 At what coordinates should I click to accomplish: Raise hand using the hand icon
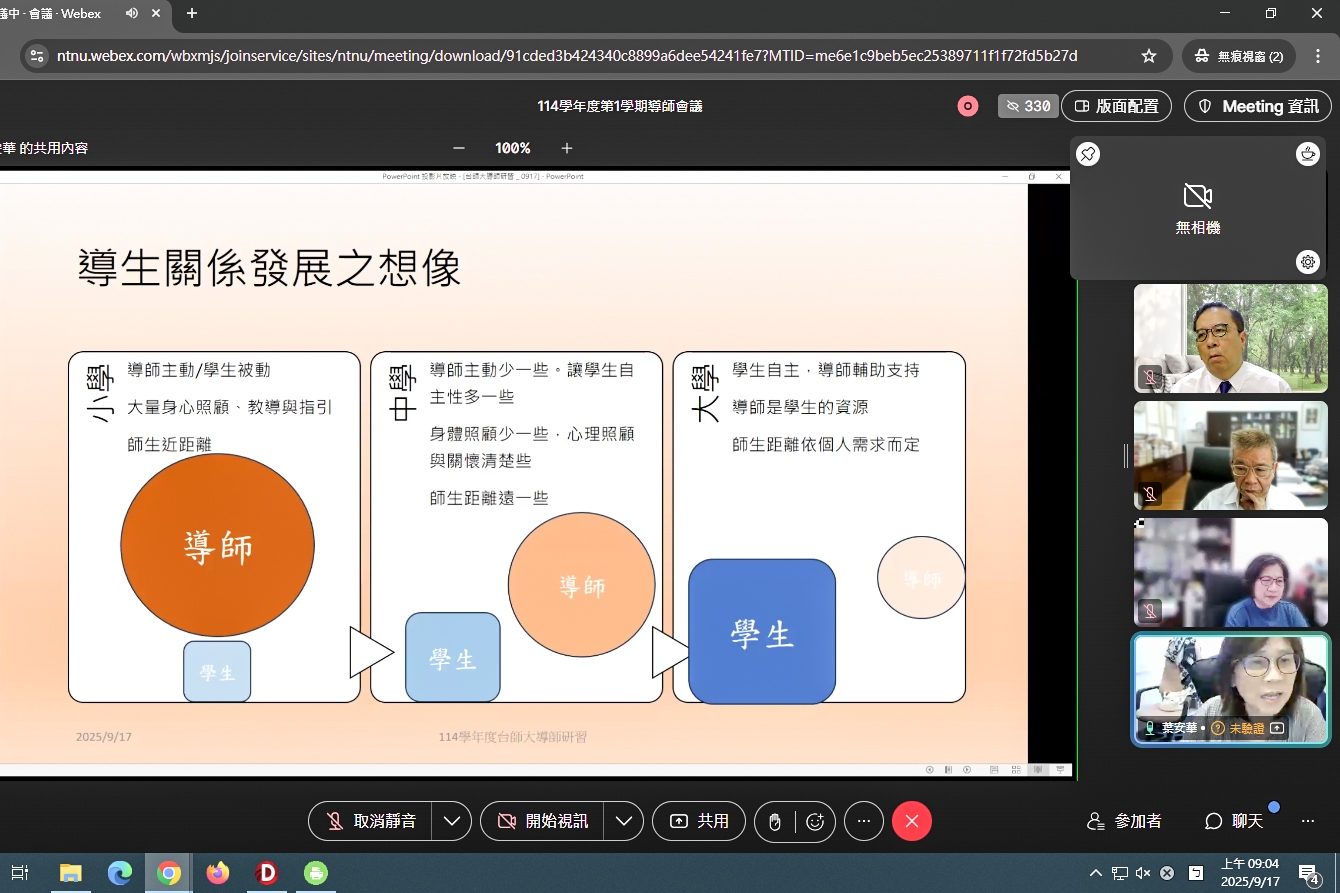[775, 822]
